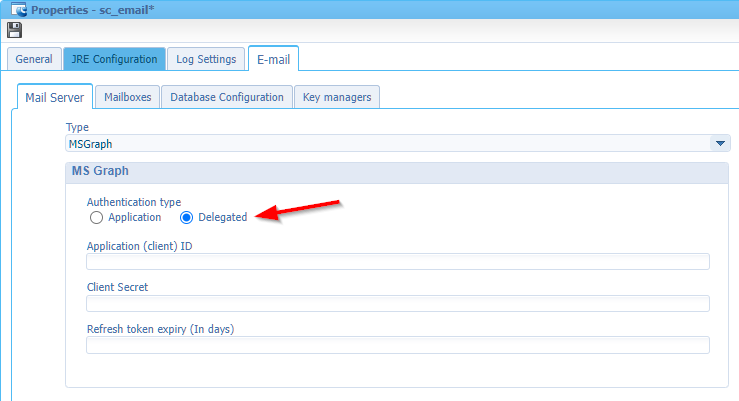
Task: Choose the Delegated authentication radio button
Action: [x=187, y=217]
